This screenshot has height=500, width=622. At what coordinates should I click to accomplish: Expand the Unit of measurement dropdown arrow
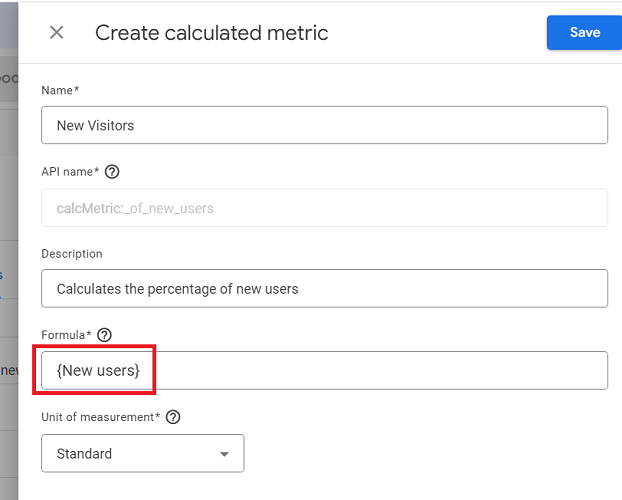pyautogui.click(x=223, y=454)
